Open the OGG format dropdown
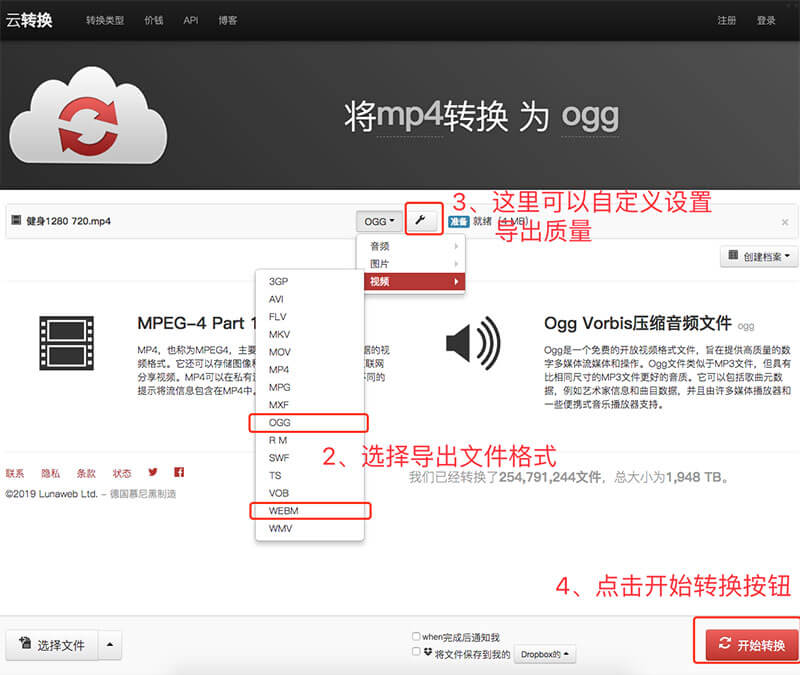The height and width of the screenshot is (675, 800). click(x=379, y=221)
